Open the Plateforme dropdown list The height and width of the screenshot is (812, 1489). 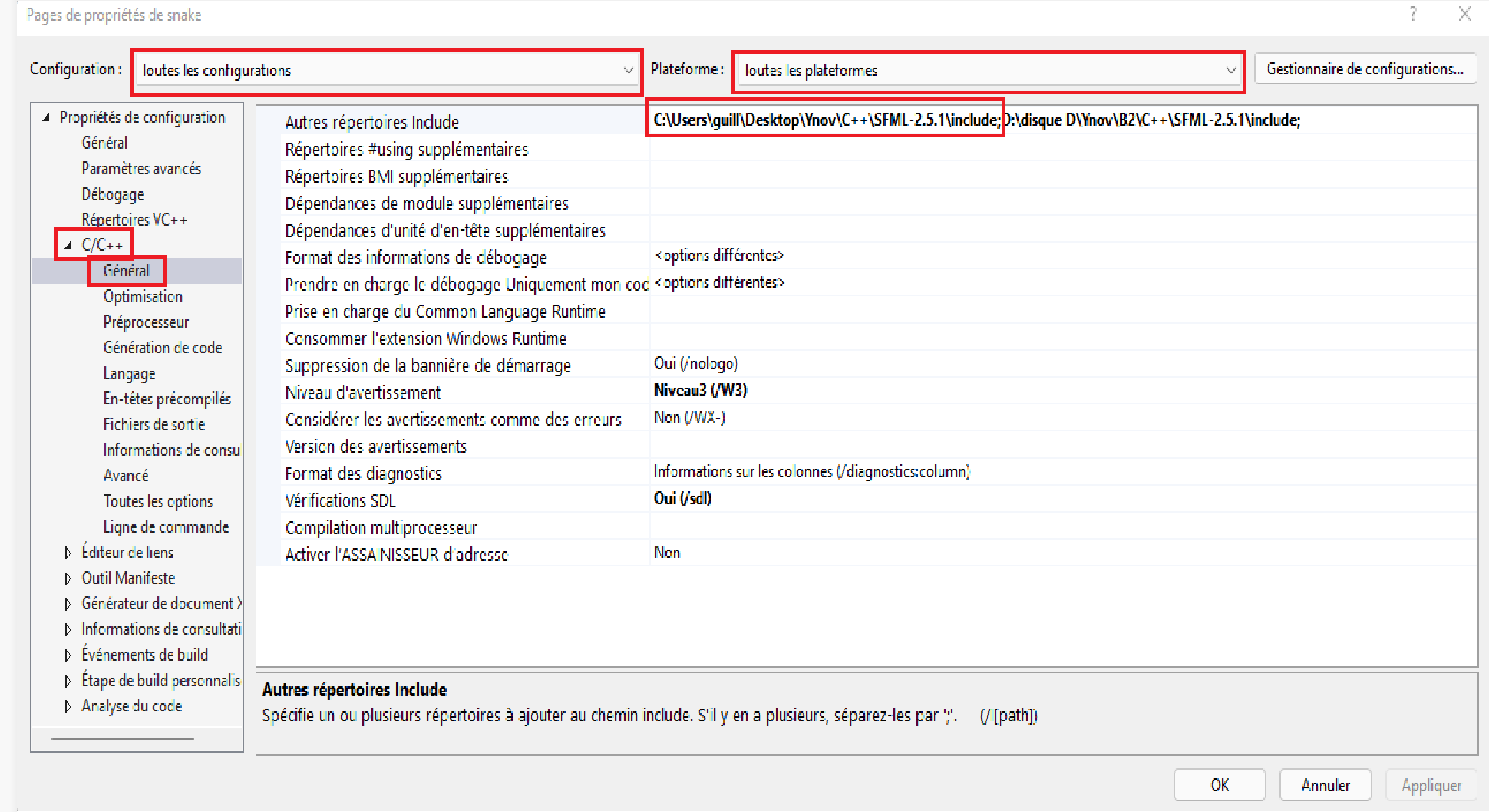click(x=1231, y=70)
